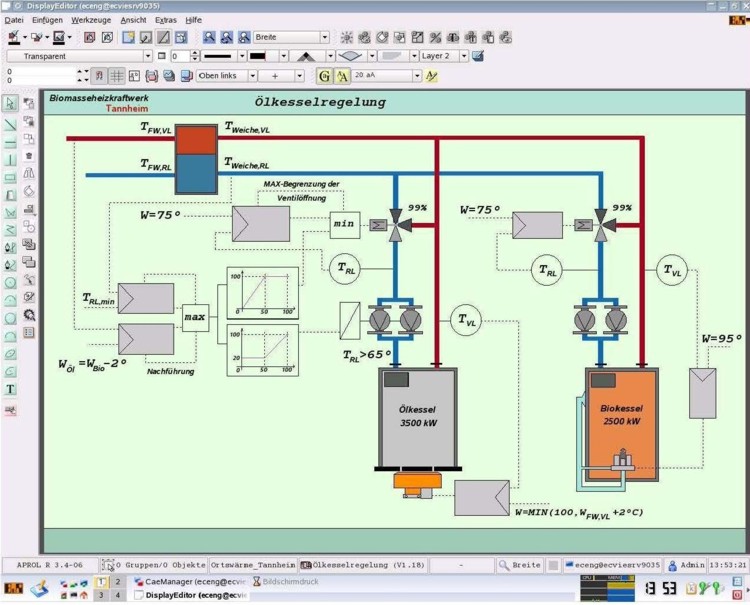Select the arrow pointer tool
The width and height of the screenshot is (750, 605).
(10, 103)
